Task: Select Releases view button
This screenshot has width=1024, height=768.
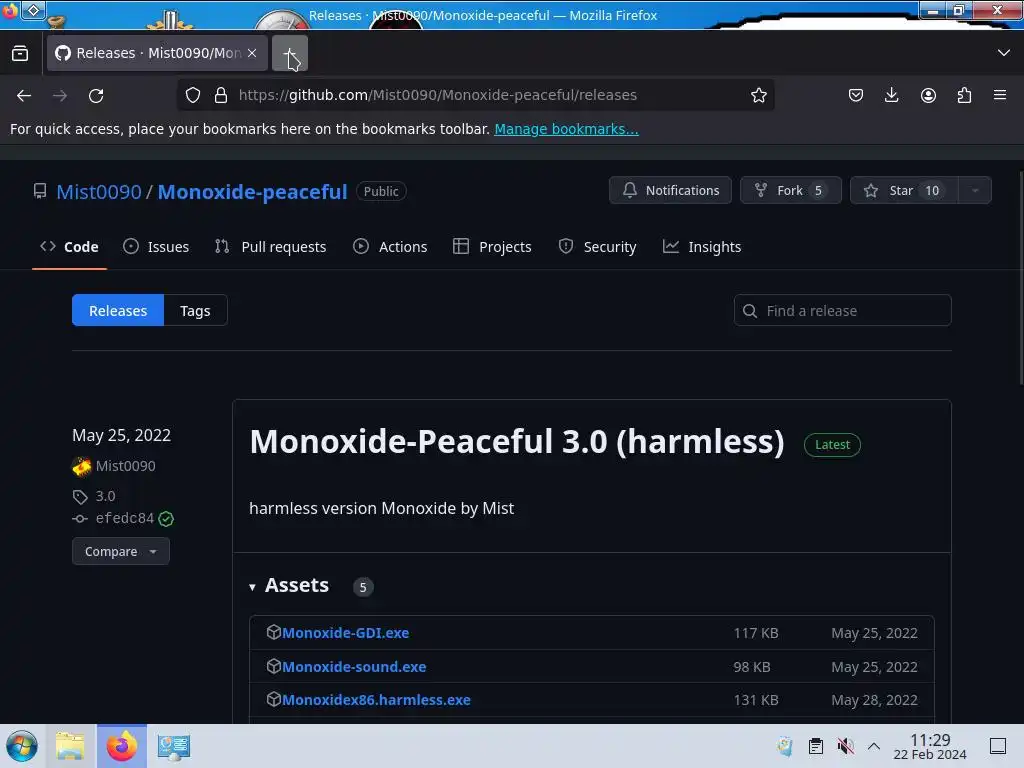Action: 118,310
